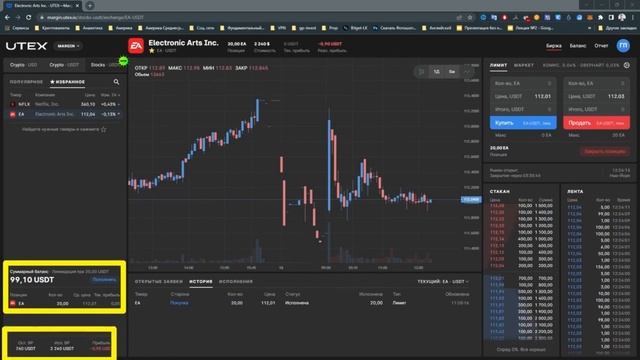Click the chart indicator flag icon

421,72
